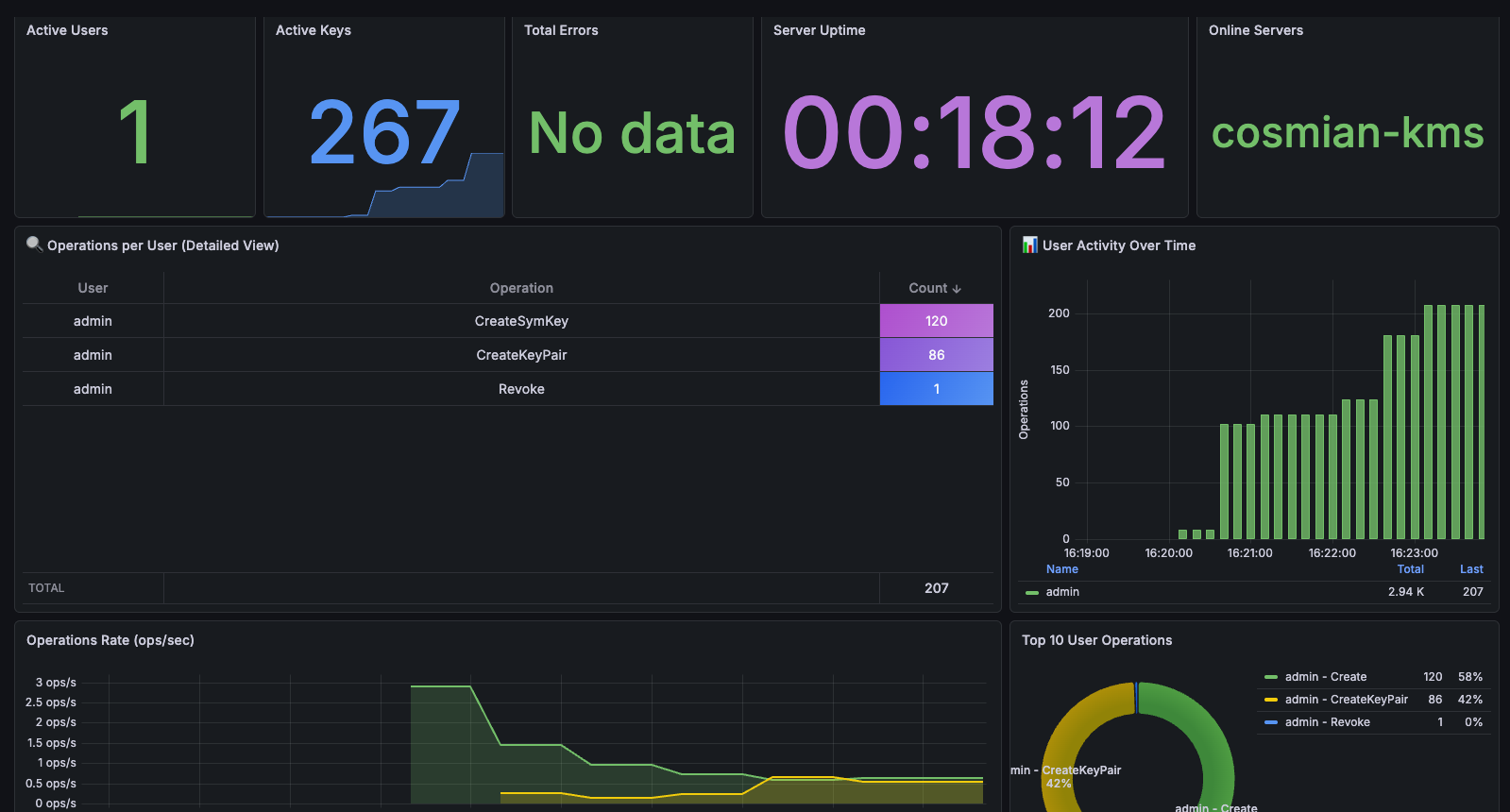This screenshot has height=812, width=1510.
Task: Toggle admin - Revoke series visibility
Action: tap(1327, 722)
